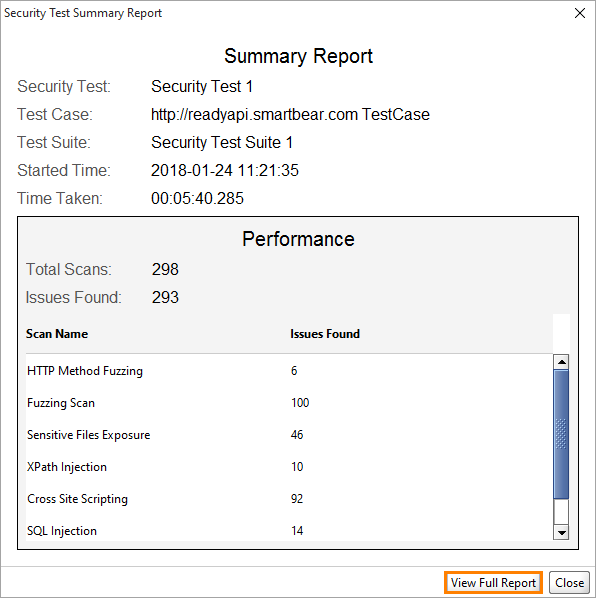Click the Test Case value http://readyapi.smartbear.com TestCase
596x598 pixels.
pyautogui.click(x=290, y=114)
